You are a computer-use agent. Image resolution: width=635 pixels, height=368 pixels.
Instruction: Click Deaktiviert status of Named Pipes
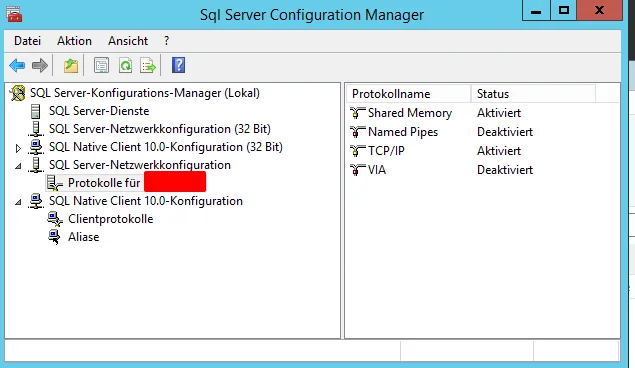[505, 132]
